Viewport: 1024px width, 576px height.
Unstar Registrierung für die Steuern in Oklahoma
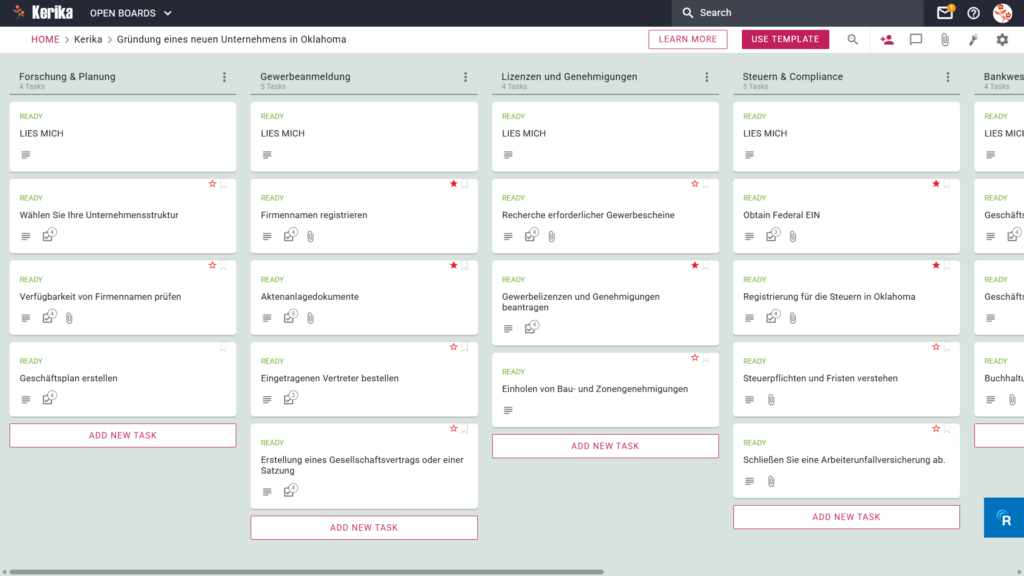click(936, 266)
